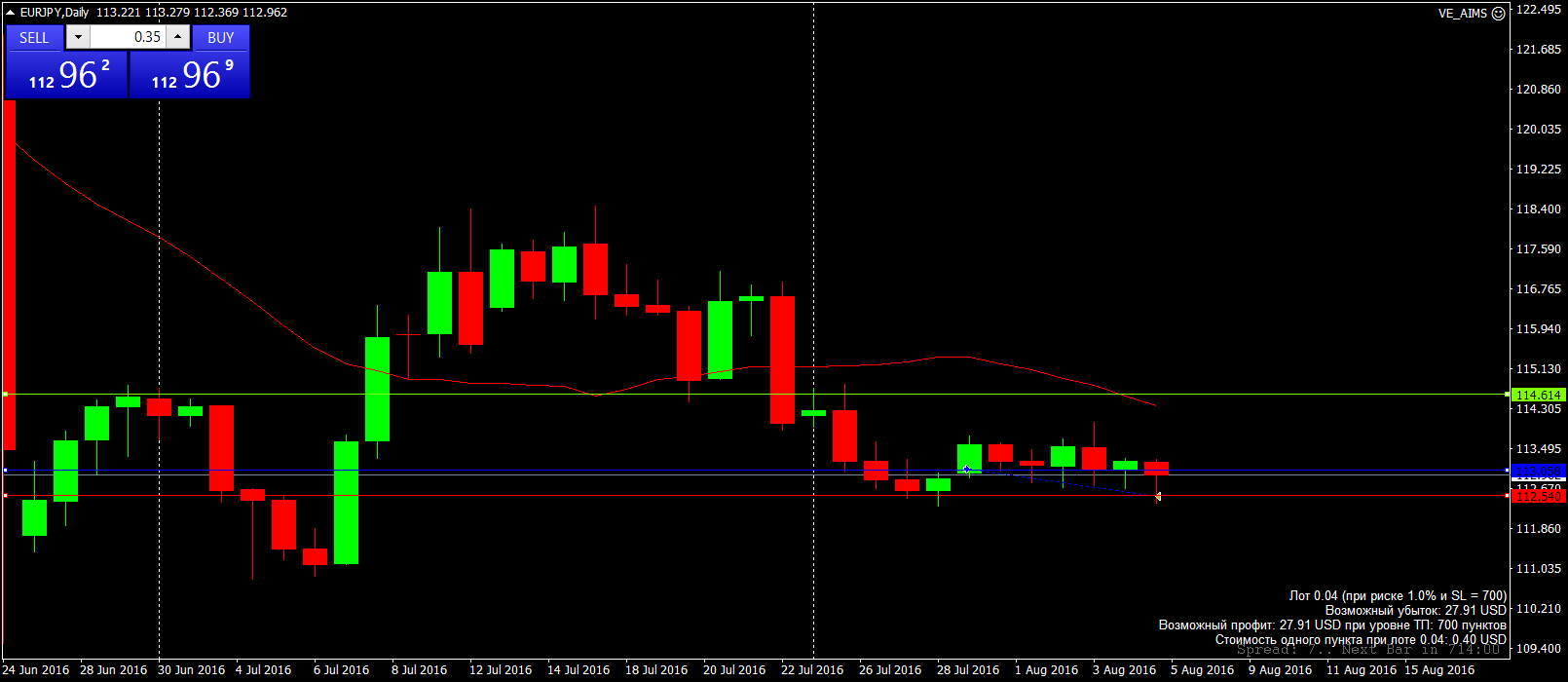Select the VE_AIMS expert advisor label
The height and width of the screenshot is (682, 1568).
(1463, 14)
